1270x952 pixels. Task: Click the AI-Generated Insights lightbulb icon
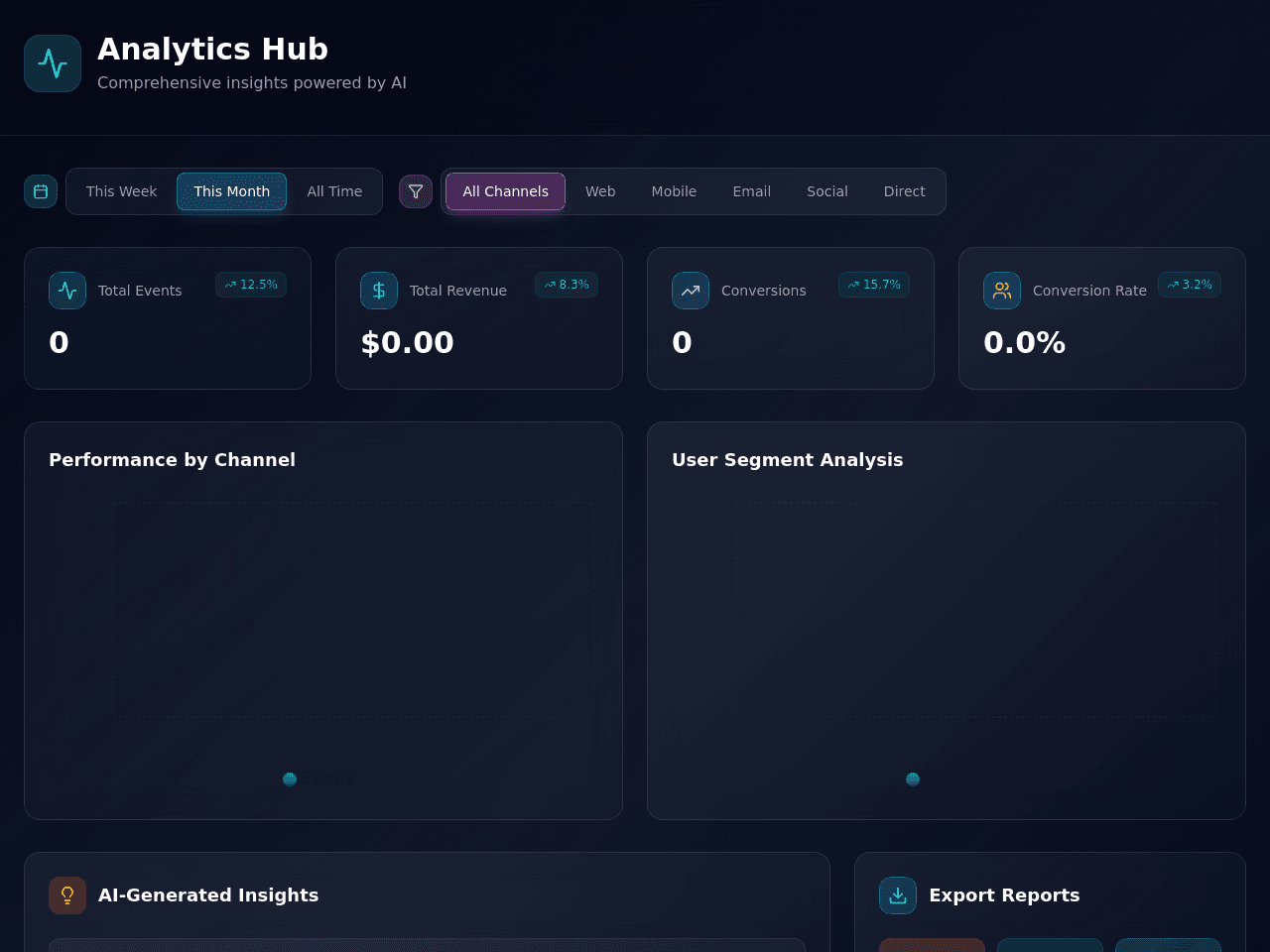(x=67, y=895)
